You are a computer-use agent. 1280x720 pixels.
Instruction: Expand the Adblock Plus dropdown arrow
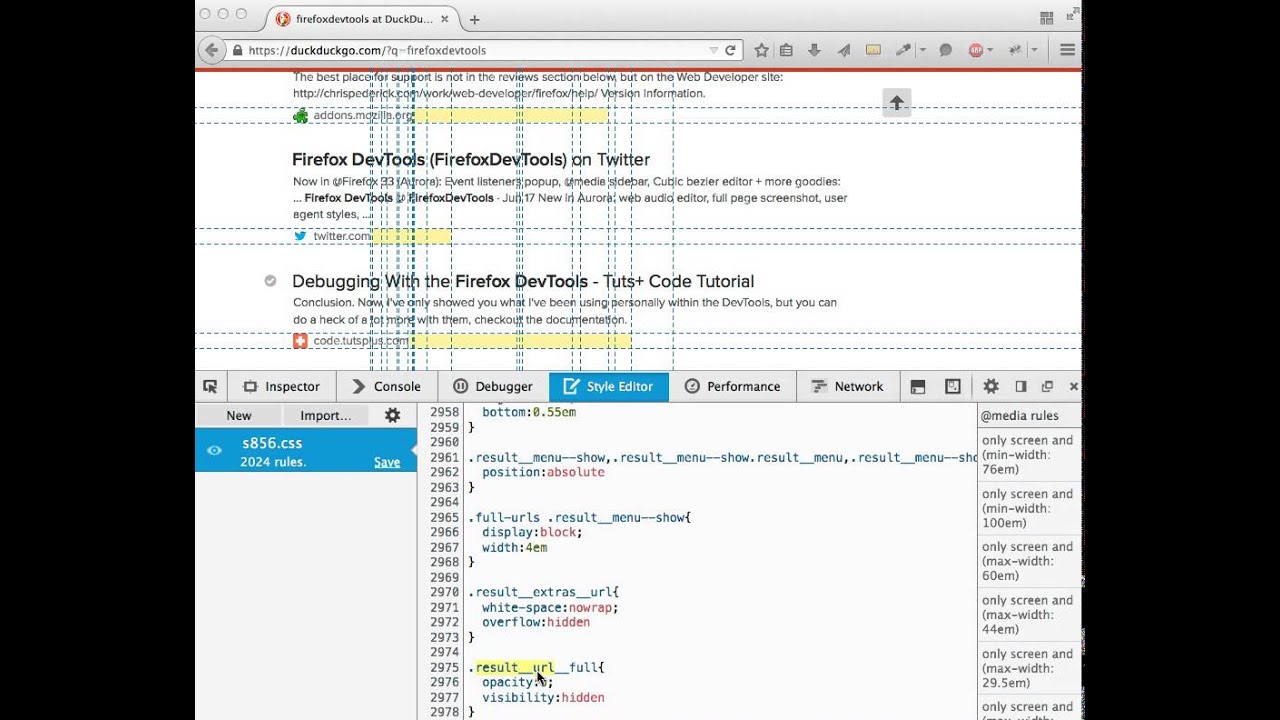[x=990, y=50]
